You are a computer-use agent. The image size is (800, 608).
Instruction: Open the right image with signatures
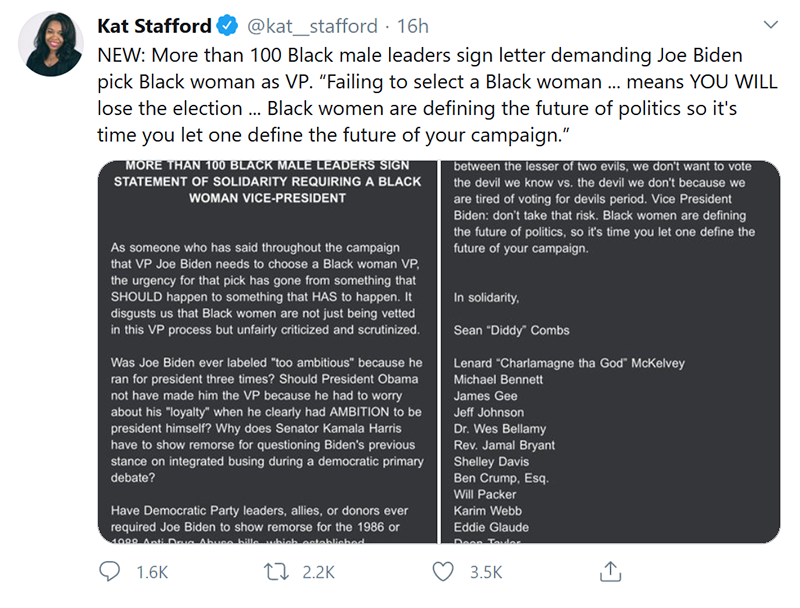[x=610, y=352]
